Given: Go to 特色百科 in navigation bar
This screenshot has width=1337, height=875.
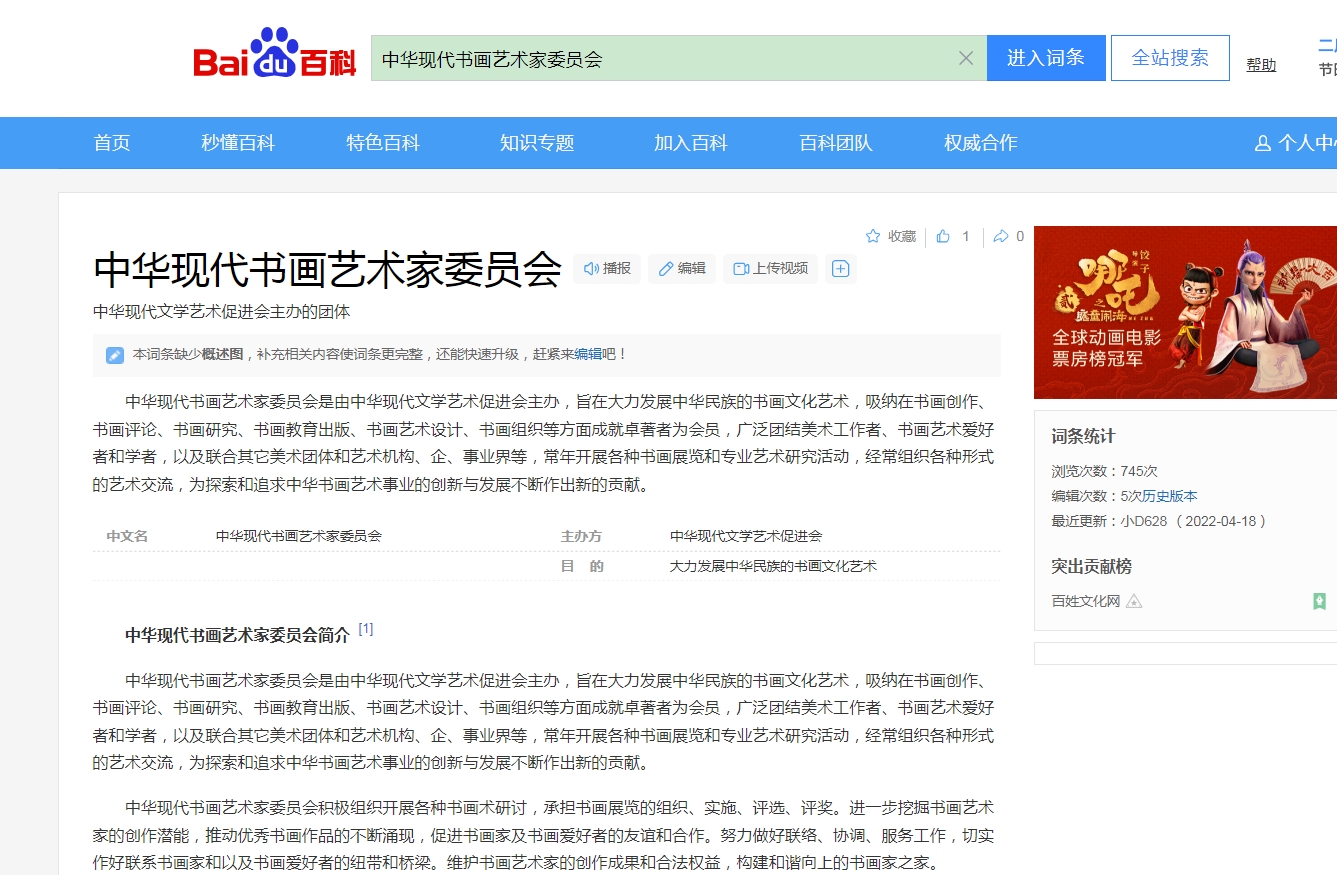Looking at the screenshot, I should coord(383,143).
